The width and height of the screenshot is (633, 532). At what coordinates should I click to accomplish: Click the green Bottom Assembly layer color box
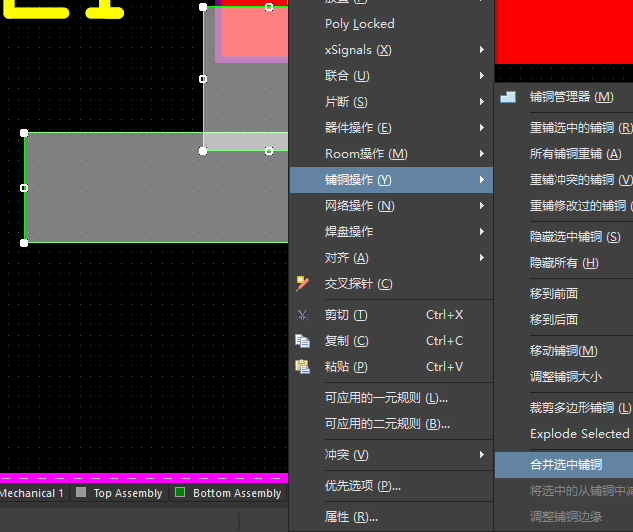pyautogui.click(x=180, y=493)
